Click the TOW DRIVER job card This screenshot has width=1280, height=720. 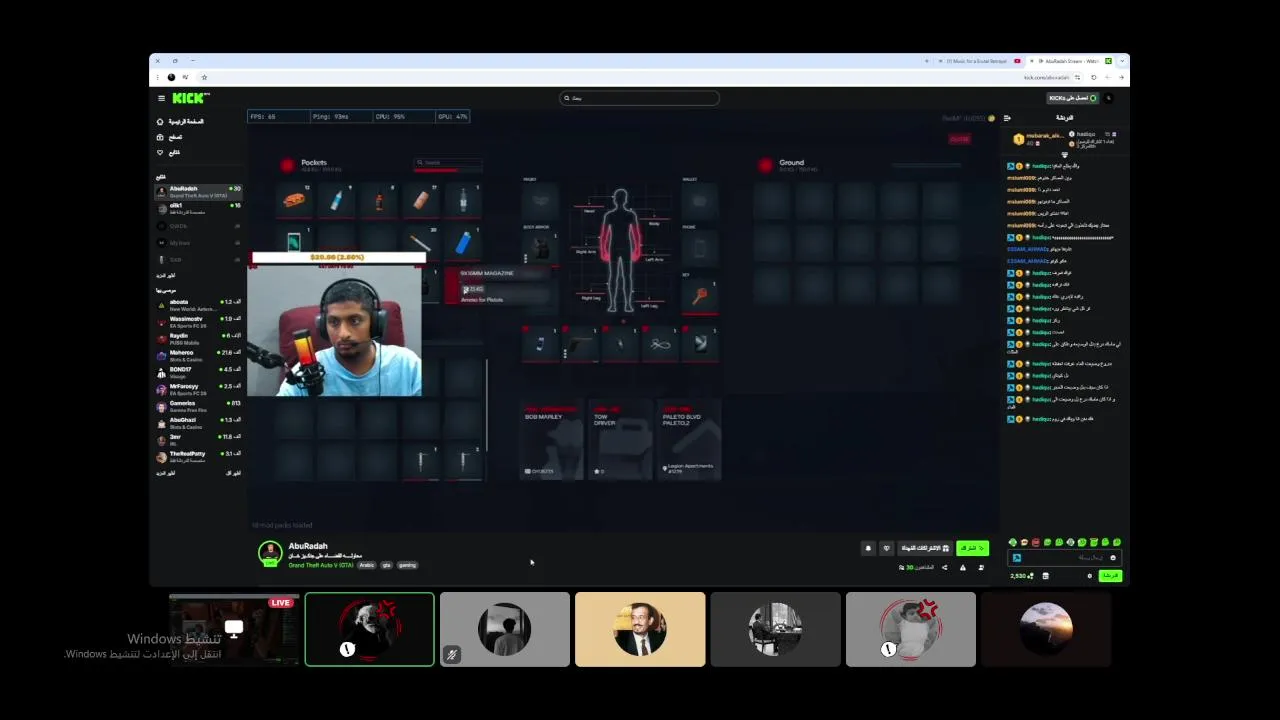point(619,440)
